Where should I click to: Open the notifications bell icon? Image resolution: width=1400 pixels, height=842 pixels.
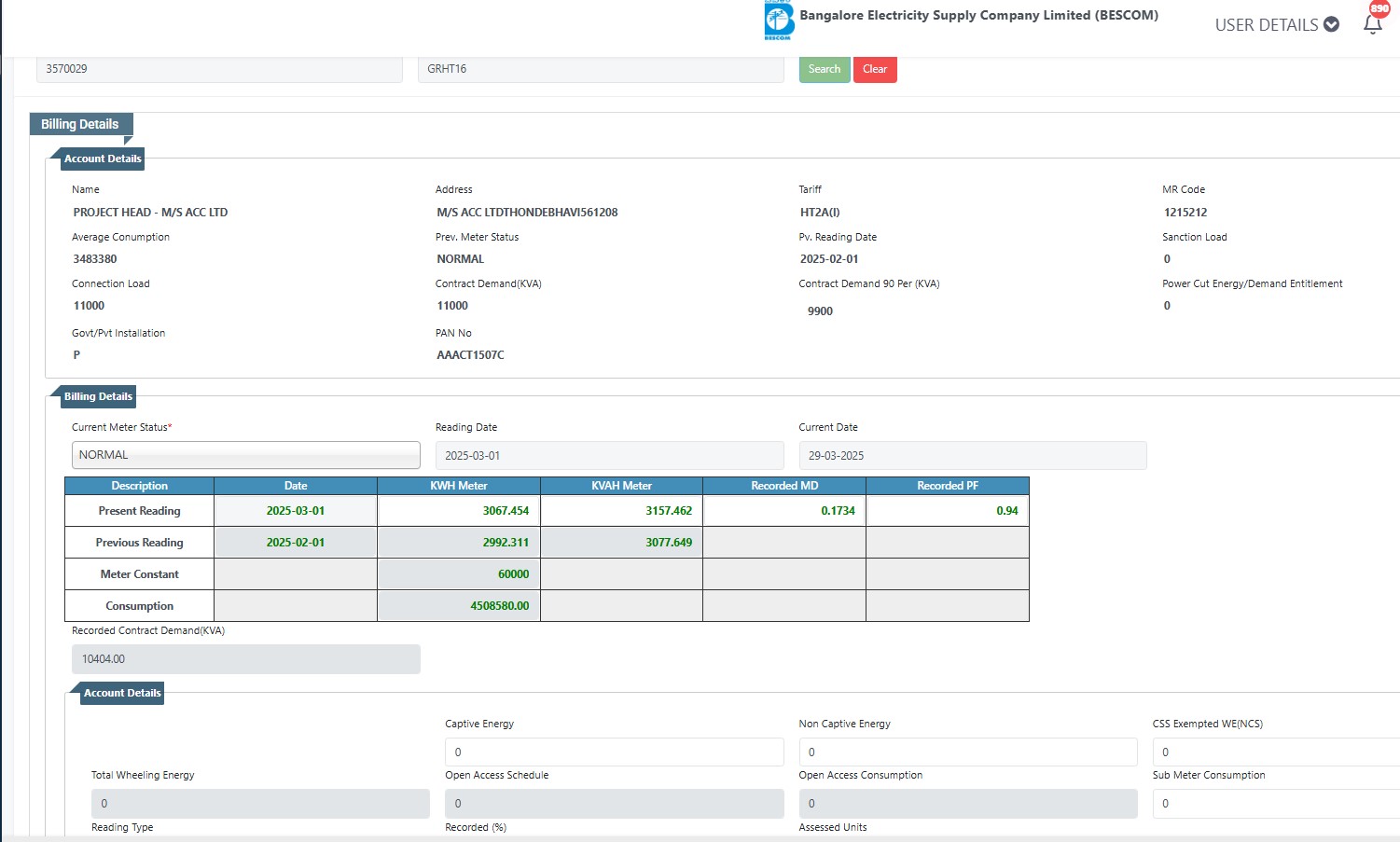click(x=1373, y=24)
